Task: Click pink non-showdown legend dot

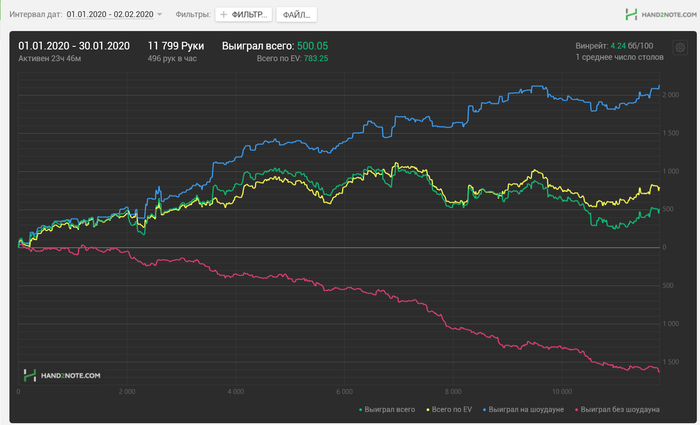Action: [x=576, y=410]
